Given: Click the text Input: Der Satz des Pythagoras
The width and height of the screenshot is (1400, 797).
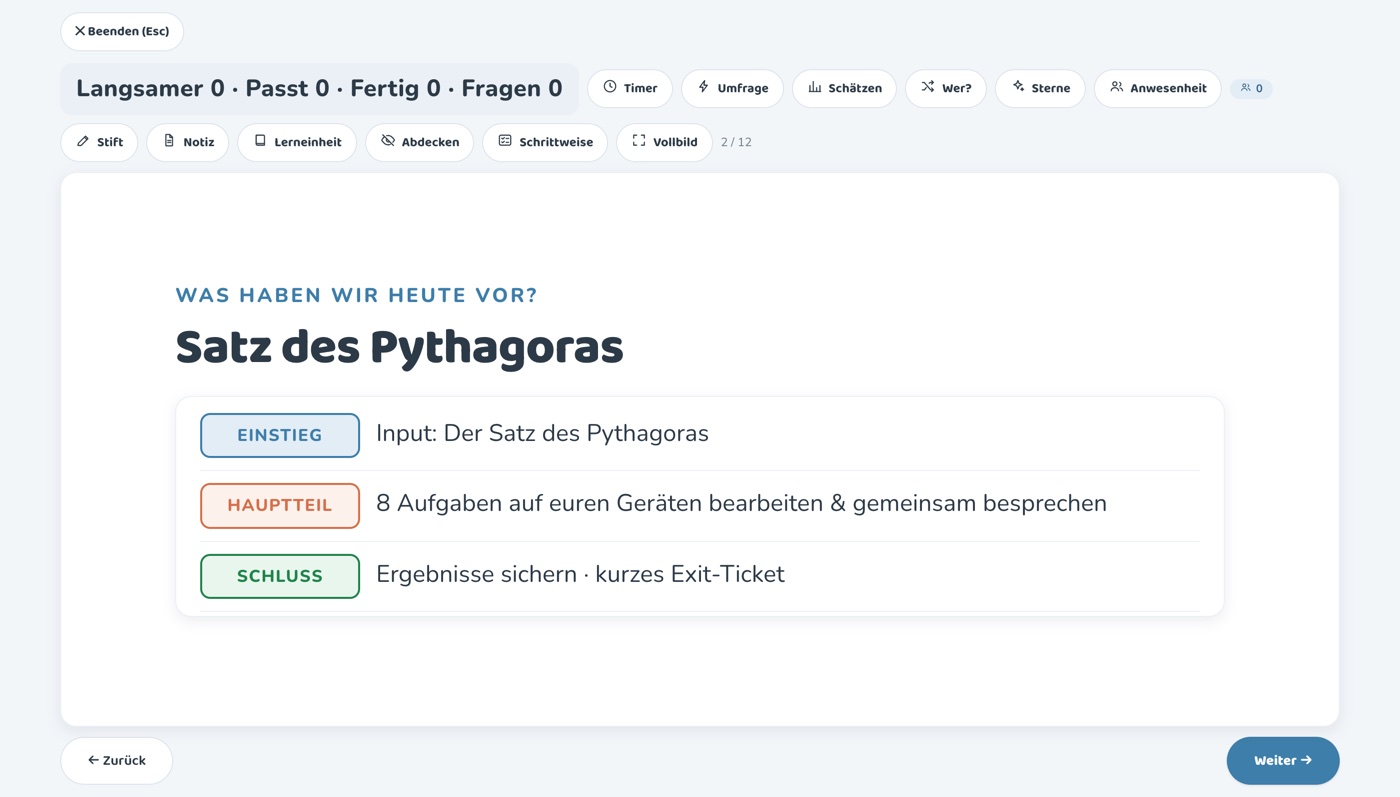Looking at the screenshot, I should pos(542,434).
